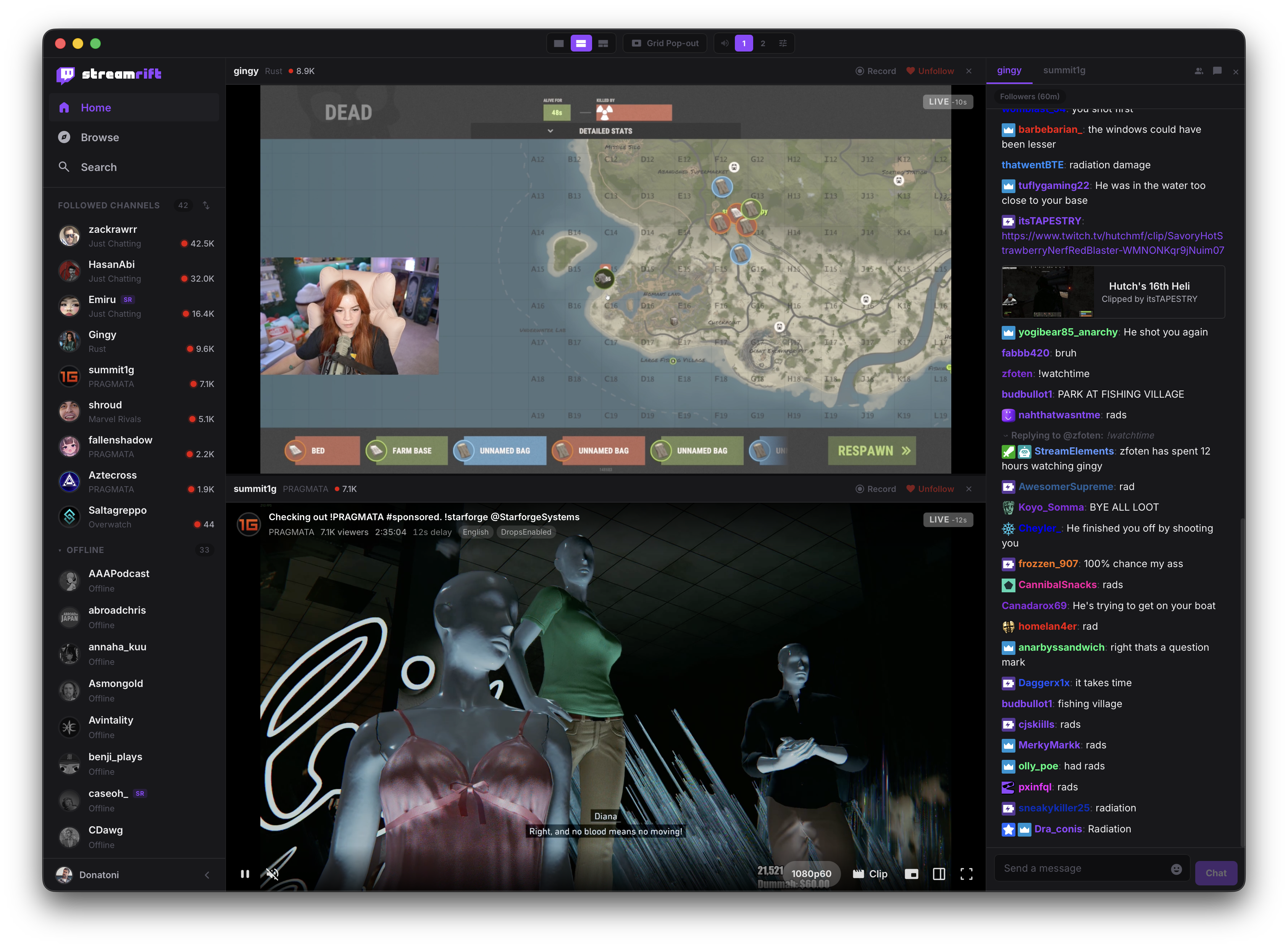The image size is (1288, 948).
Task: Enter fullscreen on the summit1g stream
Action: click(967, 874)
